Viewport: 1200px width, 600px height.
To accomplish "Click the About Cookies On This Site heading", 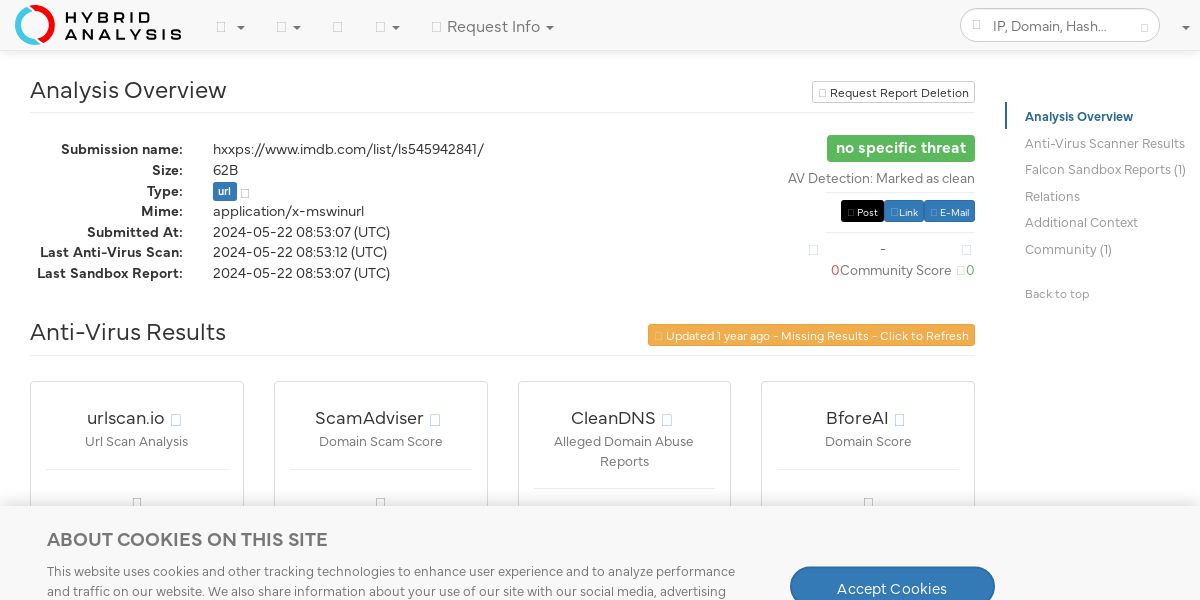I will click(x=187, y=540).
